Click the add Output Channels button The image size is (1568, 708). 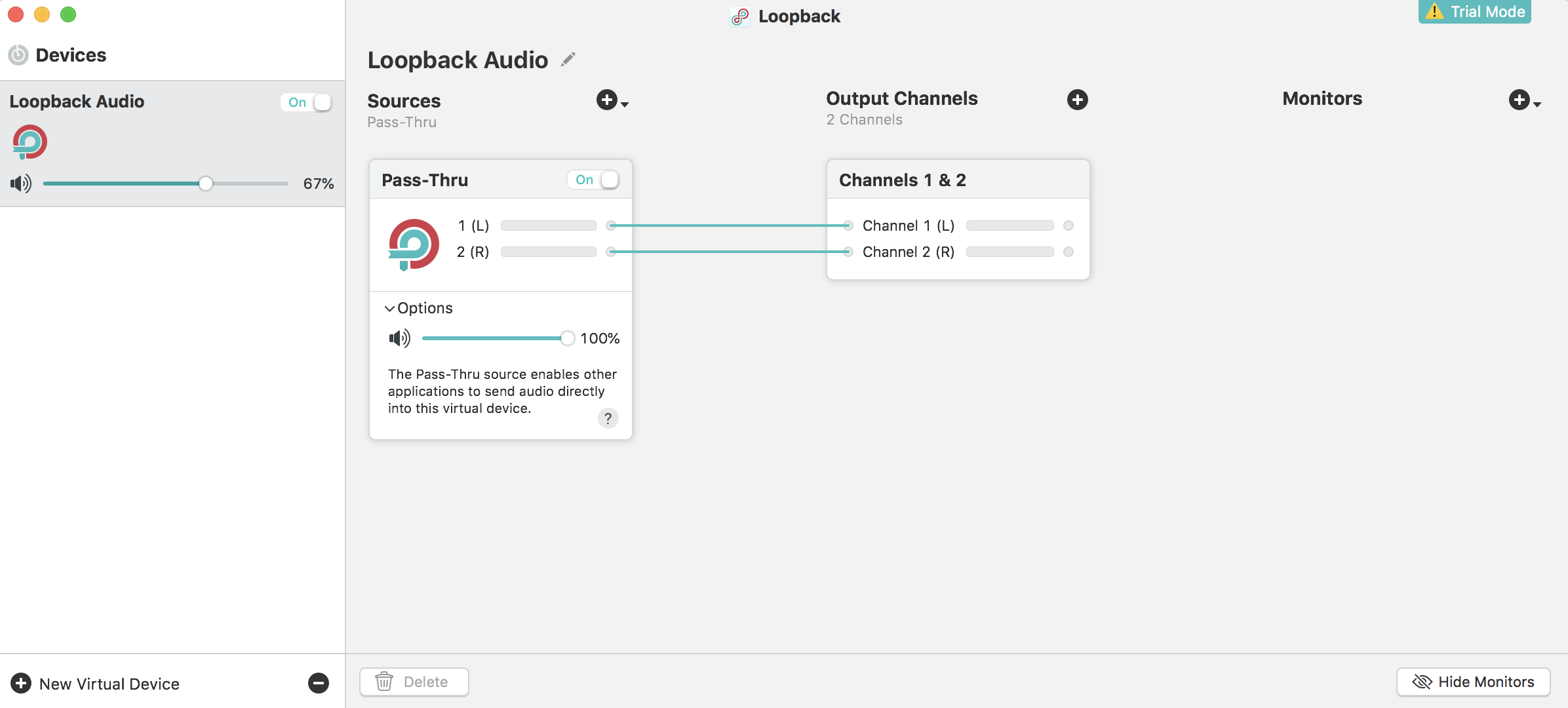click(1078, 98)
